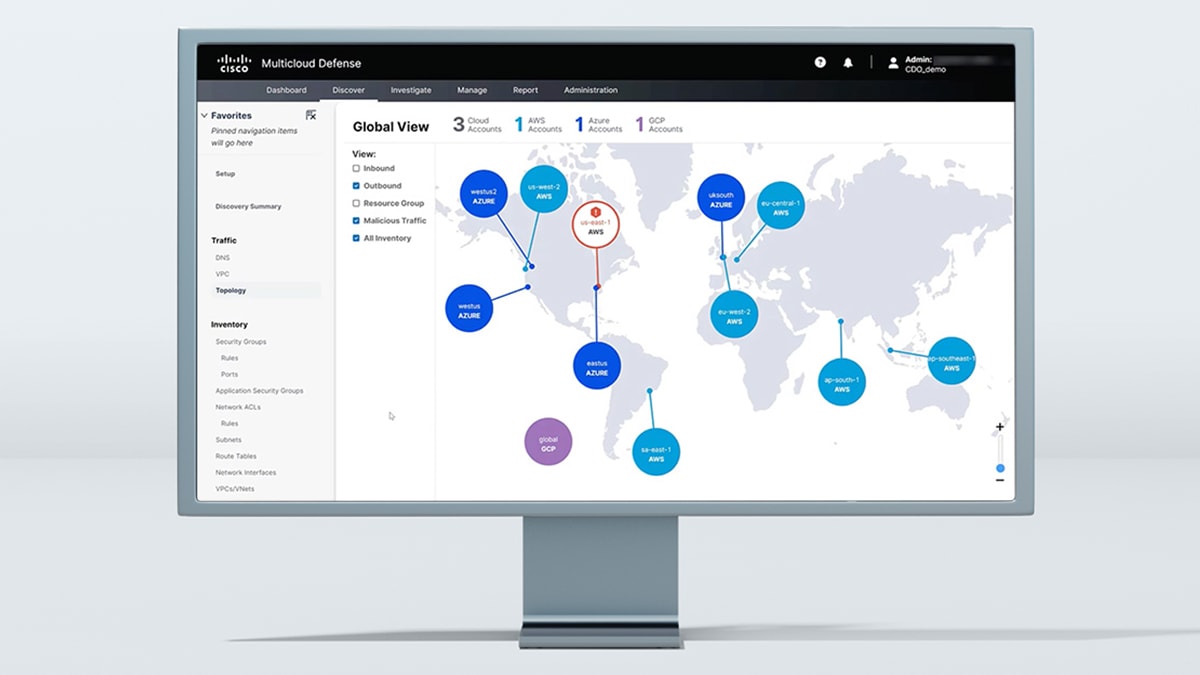Open the help question mark icon
The width and height of the screenshot is (1200, 675).
[x=820, y=62]
